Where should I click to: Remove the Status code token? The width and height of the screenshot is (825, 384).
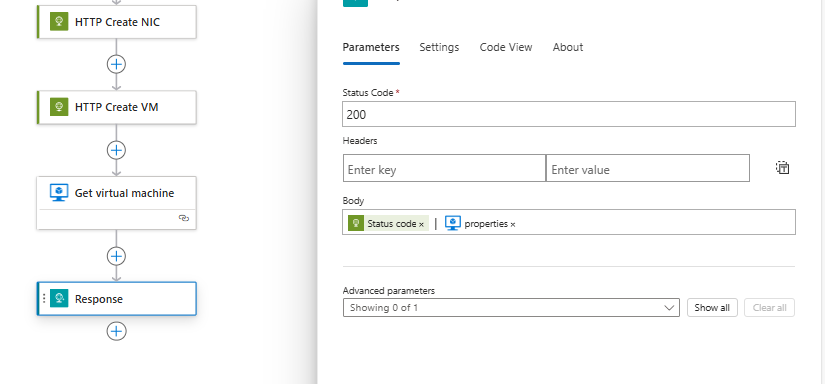[421, 224]
